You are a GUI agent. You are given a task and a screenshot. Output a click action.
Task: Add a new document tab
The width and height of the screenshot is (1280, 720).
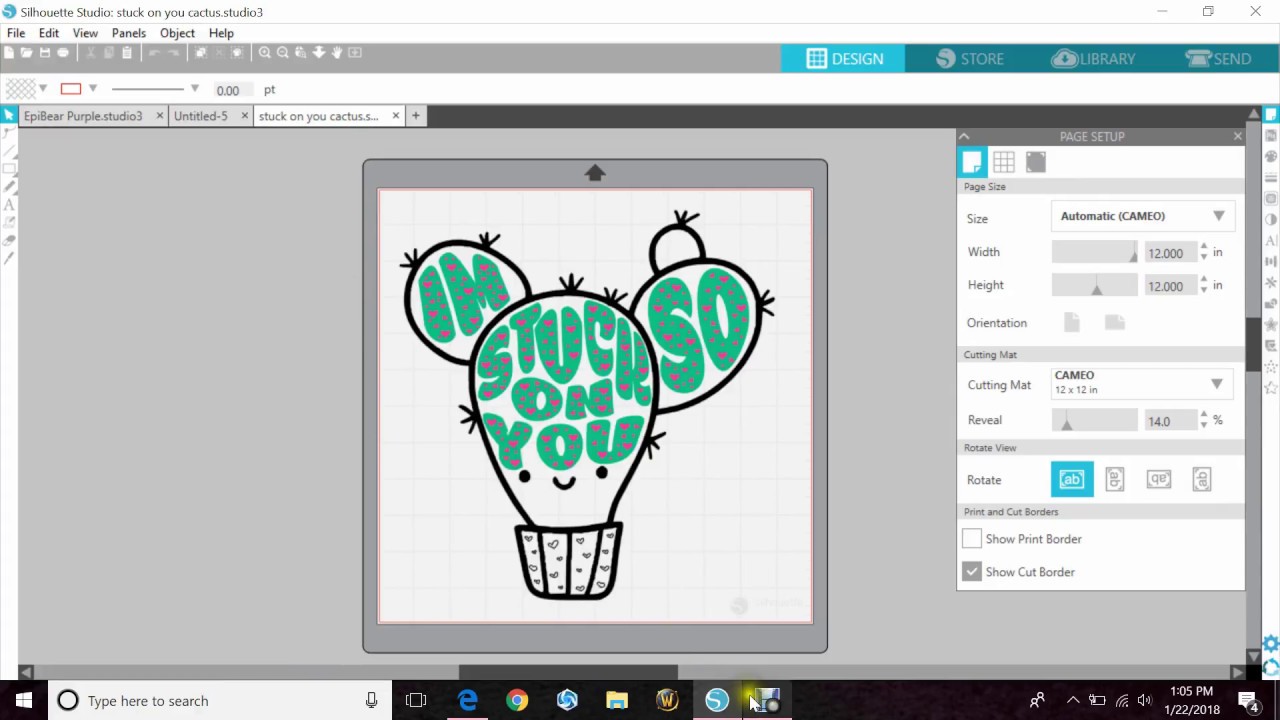coord(416,116)
